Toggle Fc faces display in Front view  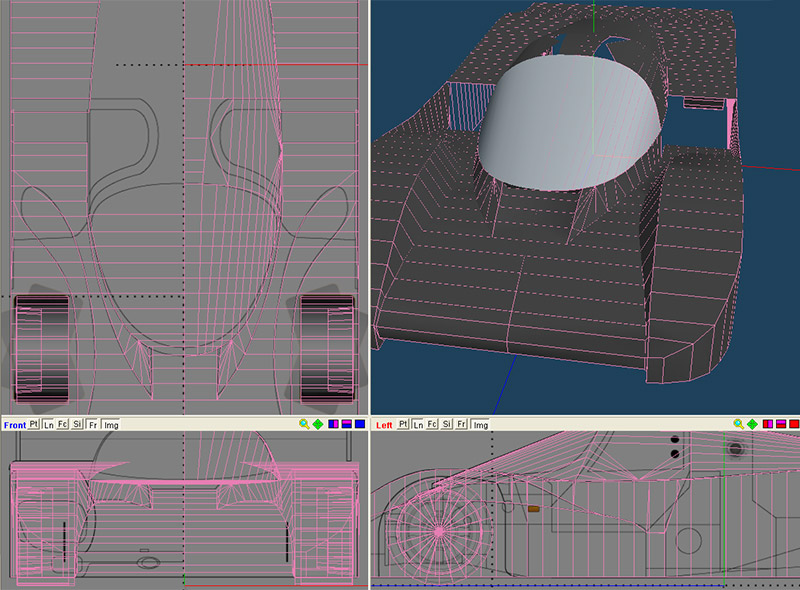pos(64,425)
